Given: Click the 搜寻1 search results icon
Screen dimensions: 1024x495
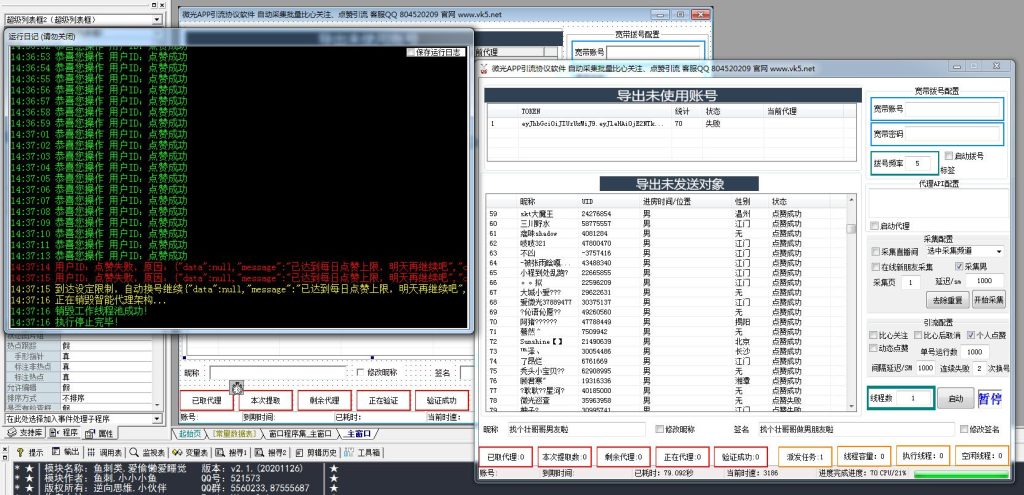Looking at the screenshot, I should point(218,452).
